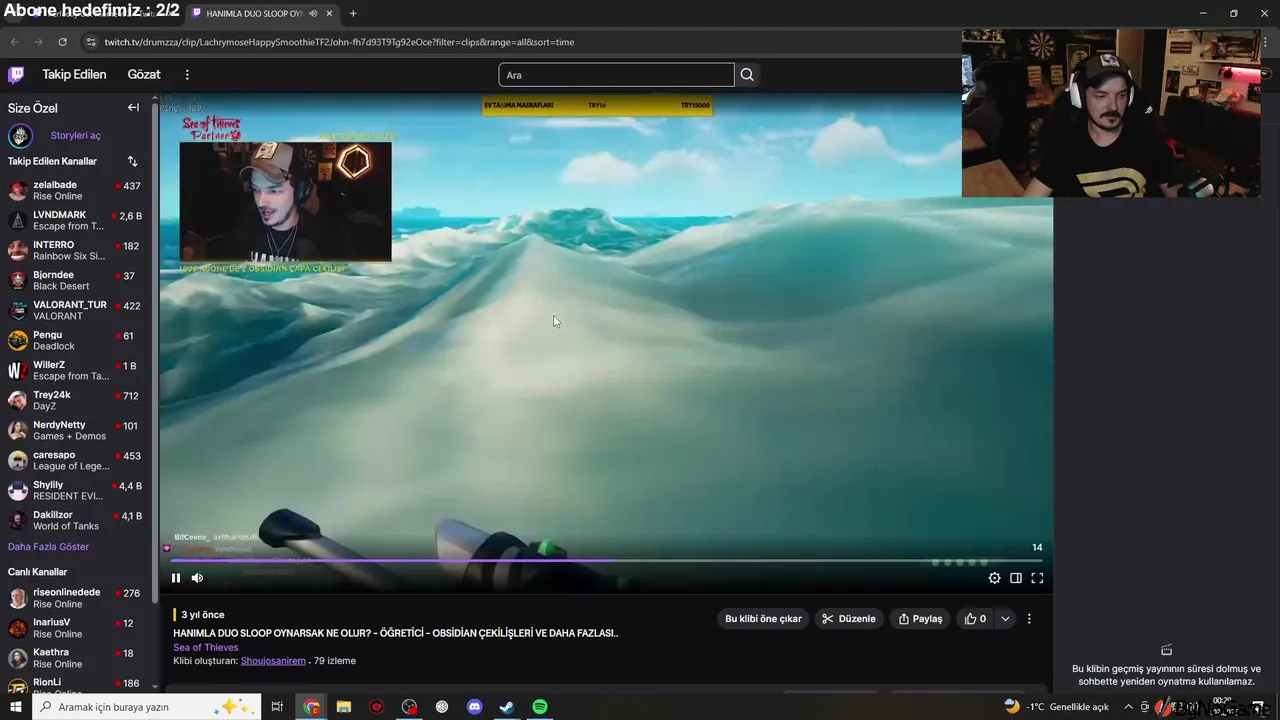The image size is (1280, 720).
Task: Toggle theatre mode in the player
Action: pyautogui.click(x=1016, y=578)
